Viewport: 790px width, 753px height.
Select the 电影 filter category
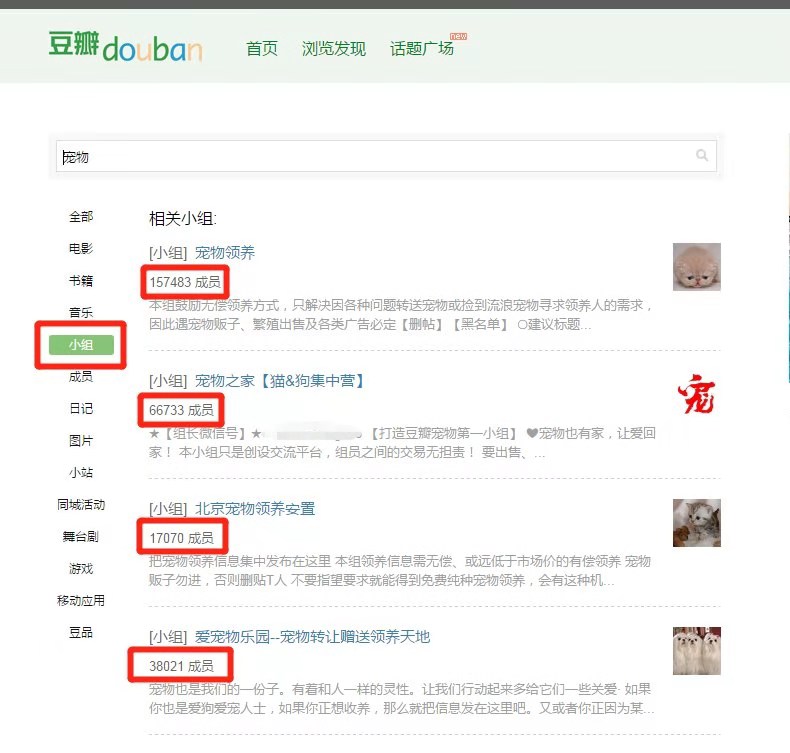(x=81, y=248)
